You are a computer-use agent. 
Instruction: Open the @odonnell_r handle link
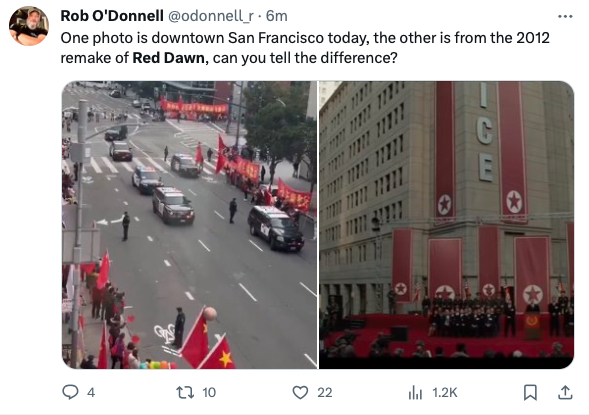coord(210,16)
